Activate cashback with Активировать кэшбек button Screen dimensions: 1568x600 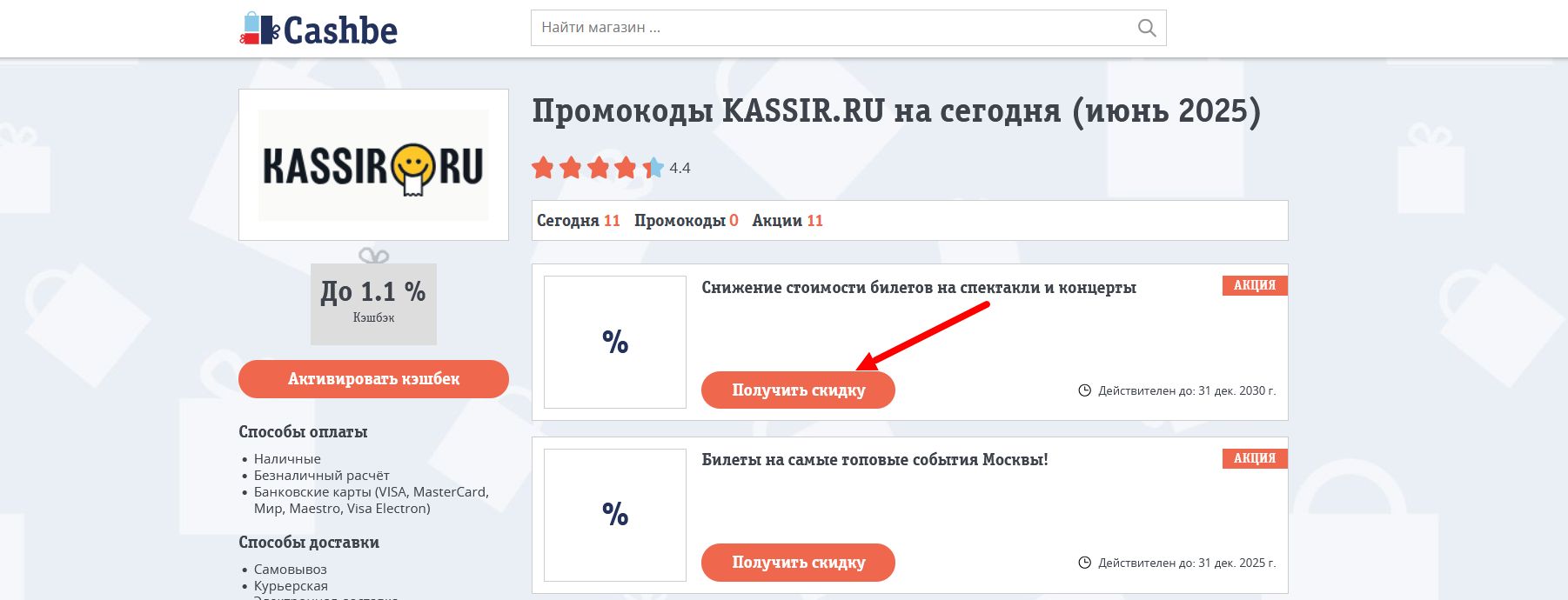373,379
